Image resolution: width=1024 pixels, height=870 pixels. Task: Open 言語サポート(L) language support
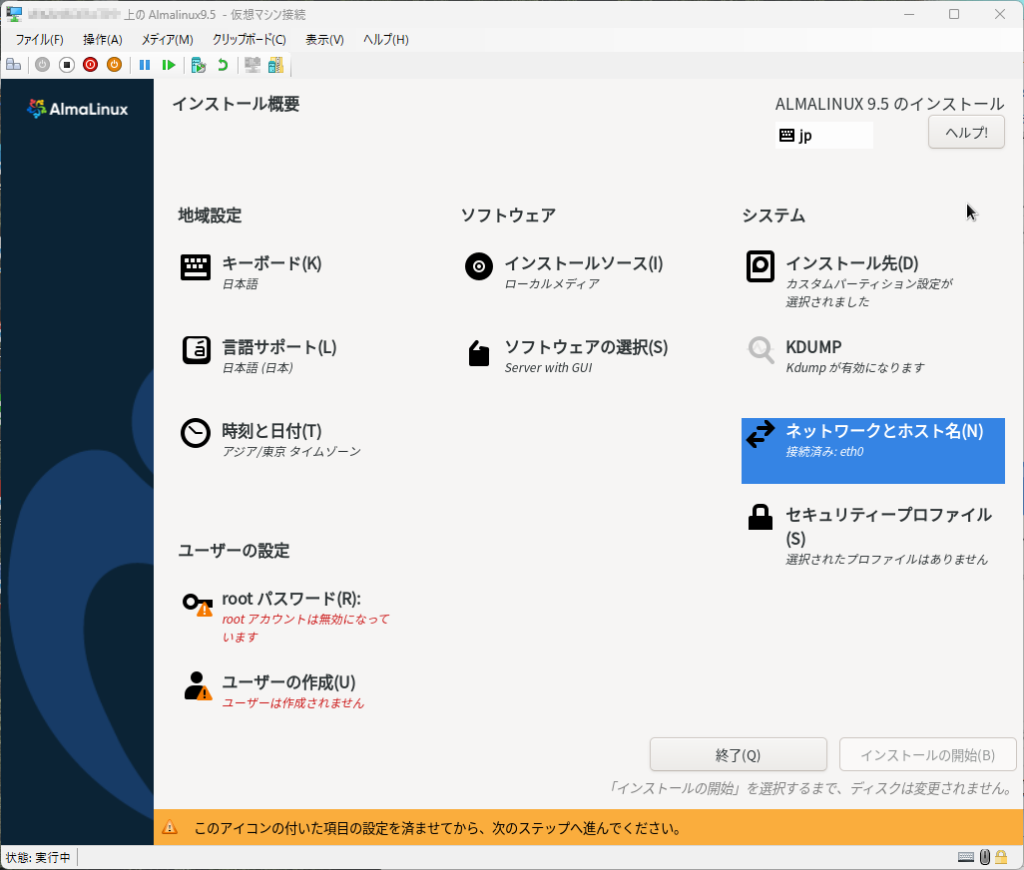point(278,347)
